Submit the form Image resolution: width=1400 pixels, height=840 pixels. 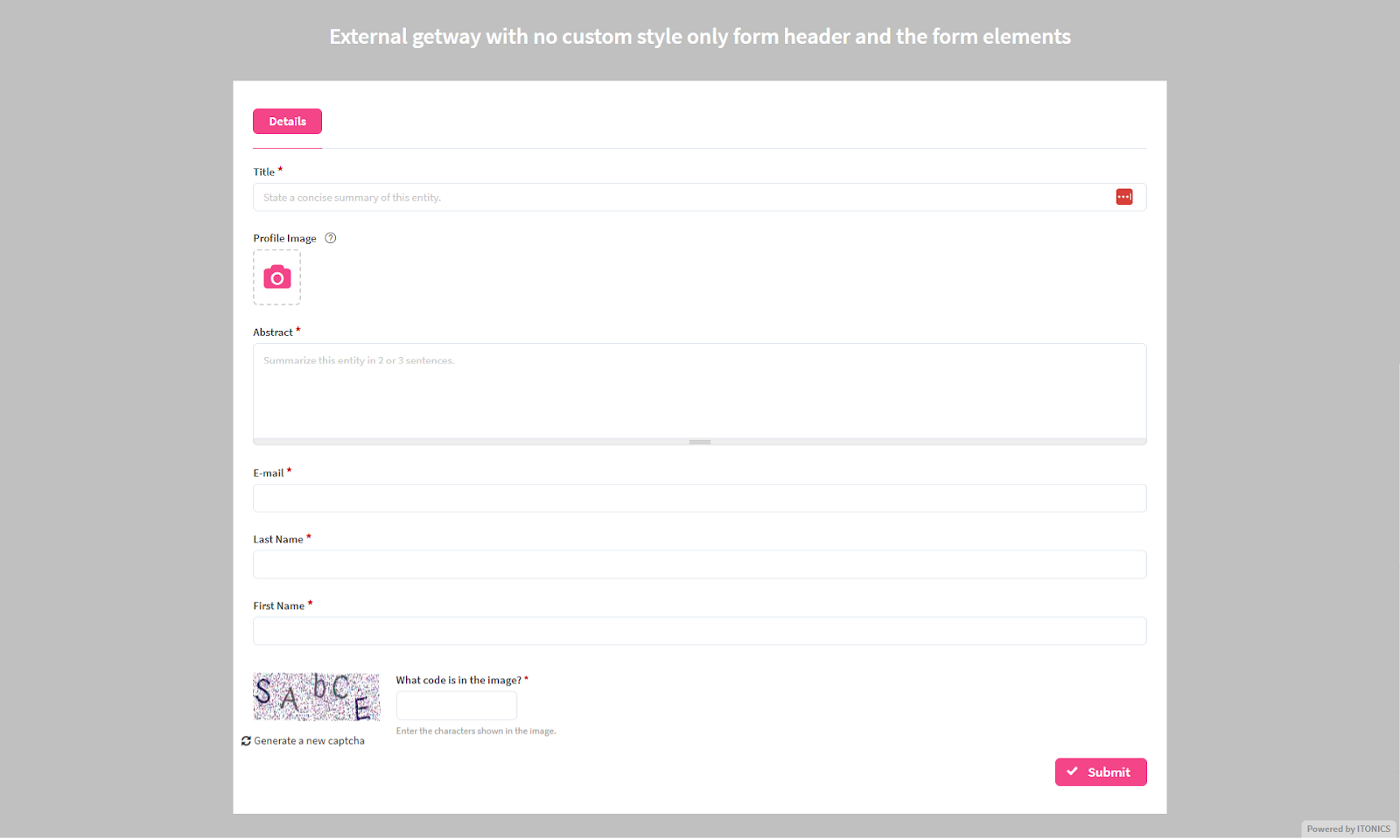point(1100,772)
